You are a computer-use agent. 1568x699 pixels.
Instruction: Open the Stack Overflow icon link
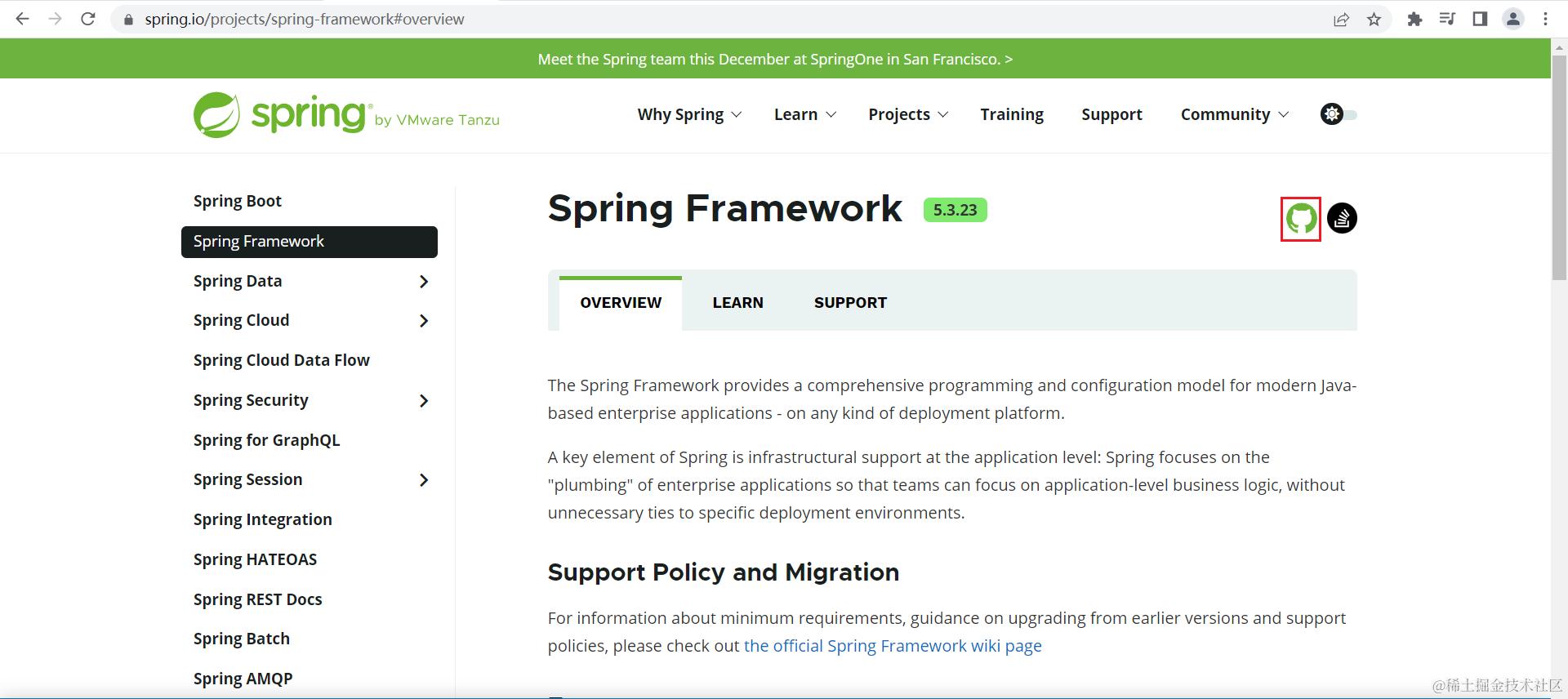click(x=1342, y=218)
